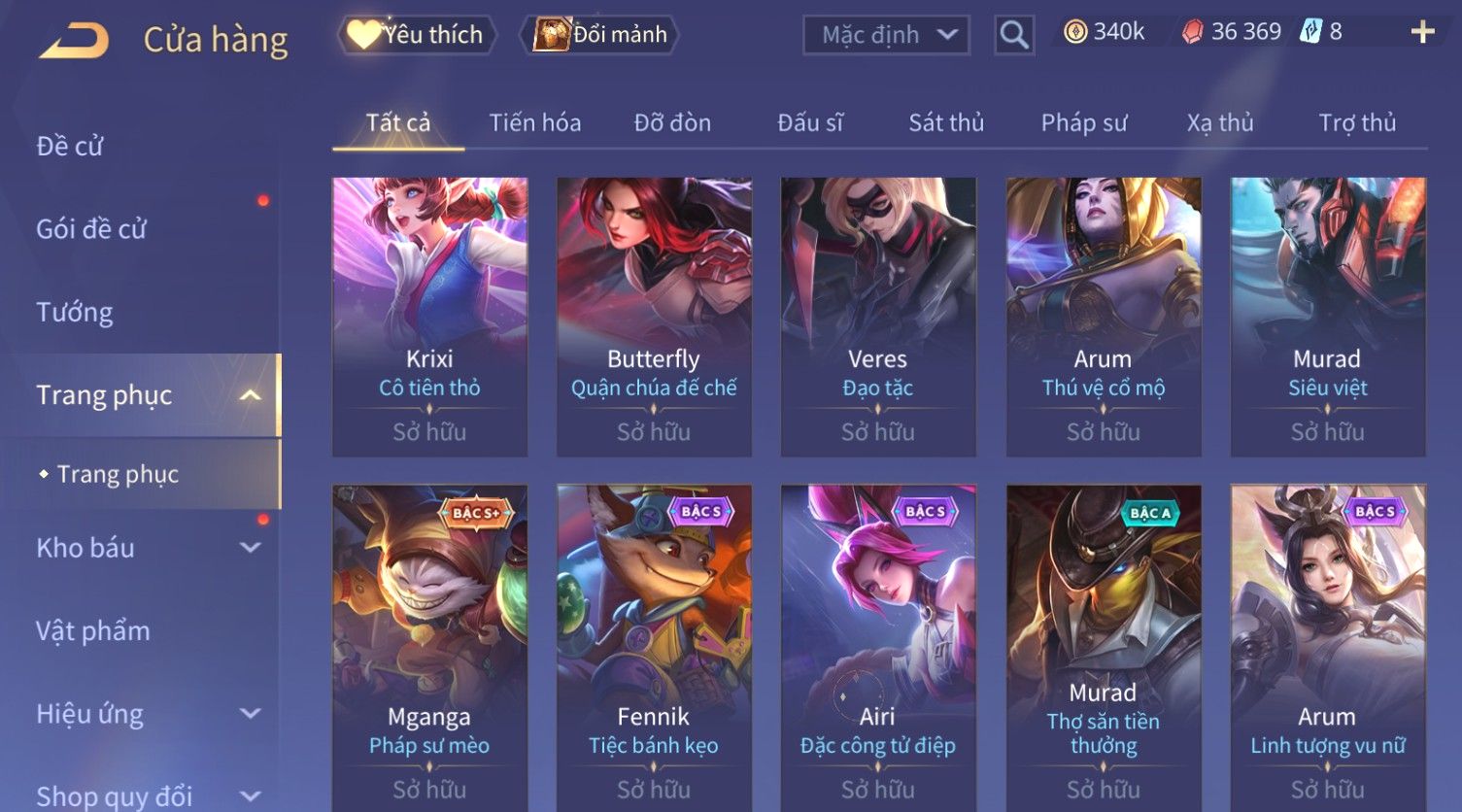Select Mganga Pháp sư mèo skin card
The width and height of the screenshot is (1462, 812).
[x=429, y=648]
